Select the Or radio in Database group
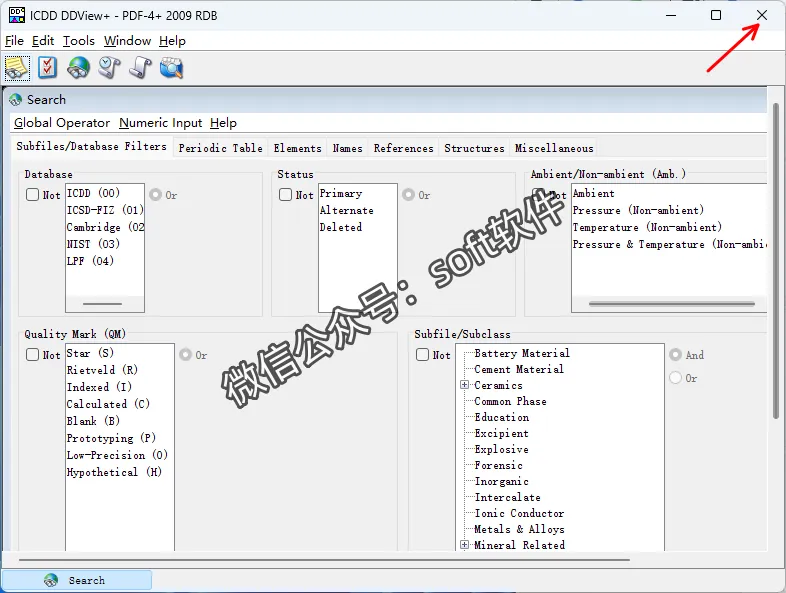 click(155, 194)
